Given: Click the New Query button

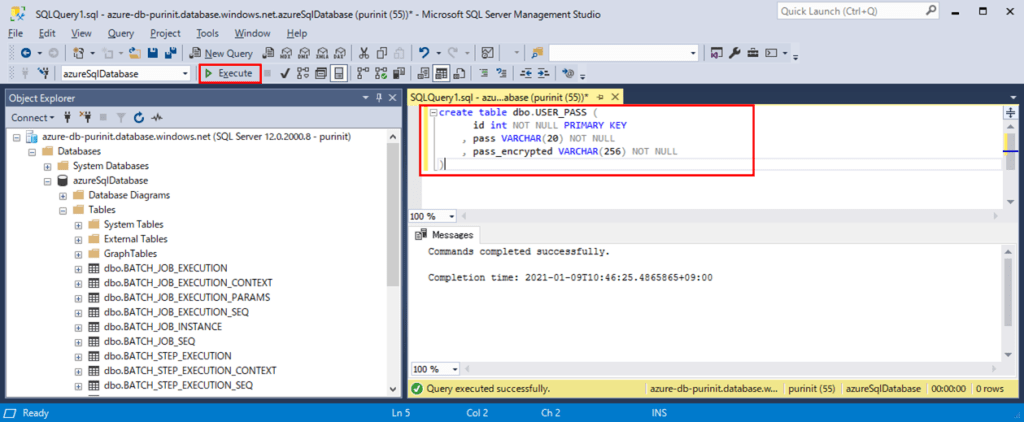Looking at the screenshot, I should [221, 54].
